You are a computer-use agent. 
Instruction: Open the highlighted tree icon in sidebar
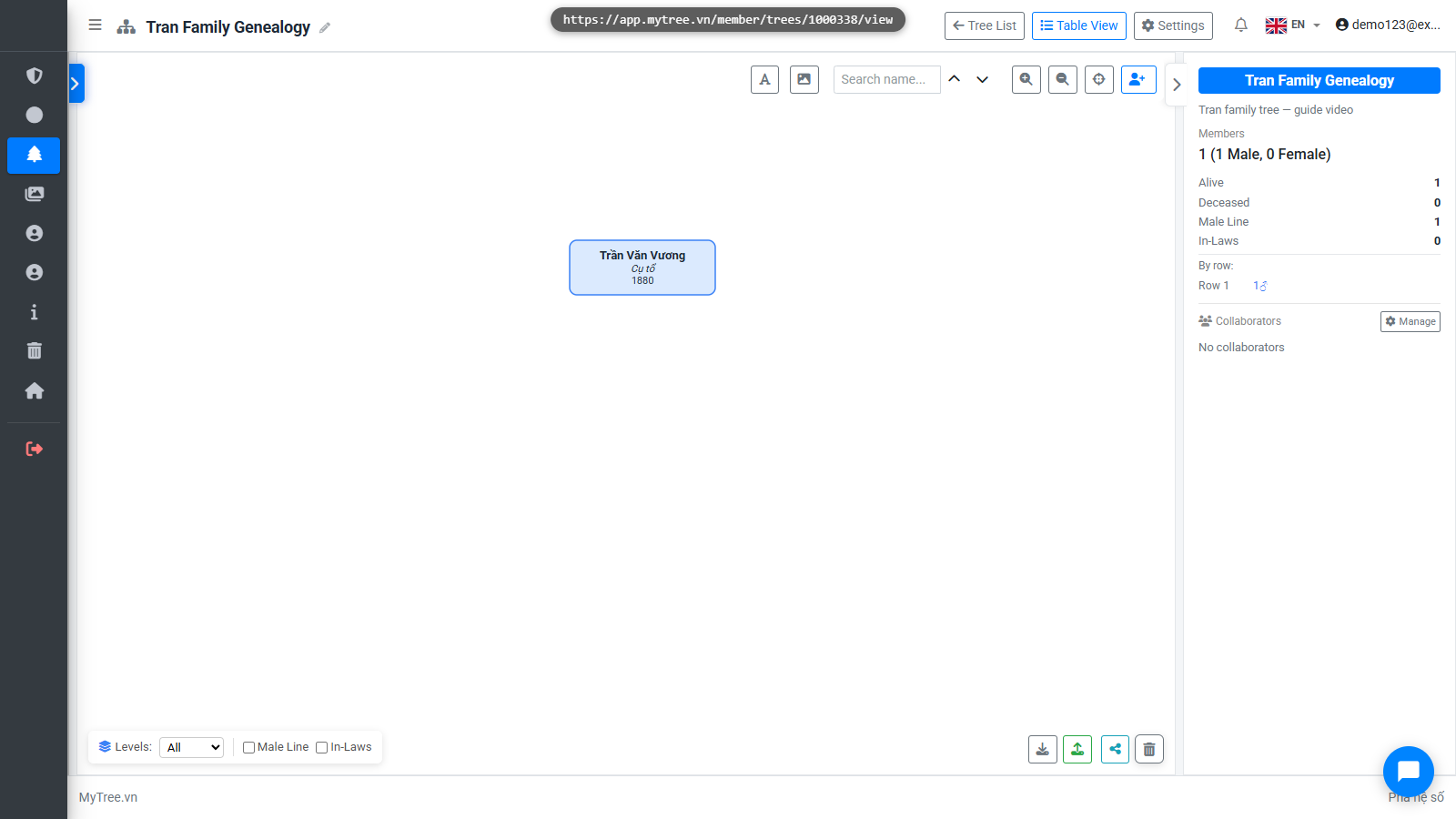click(x=34, y=156)
